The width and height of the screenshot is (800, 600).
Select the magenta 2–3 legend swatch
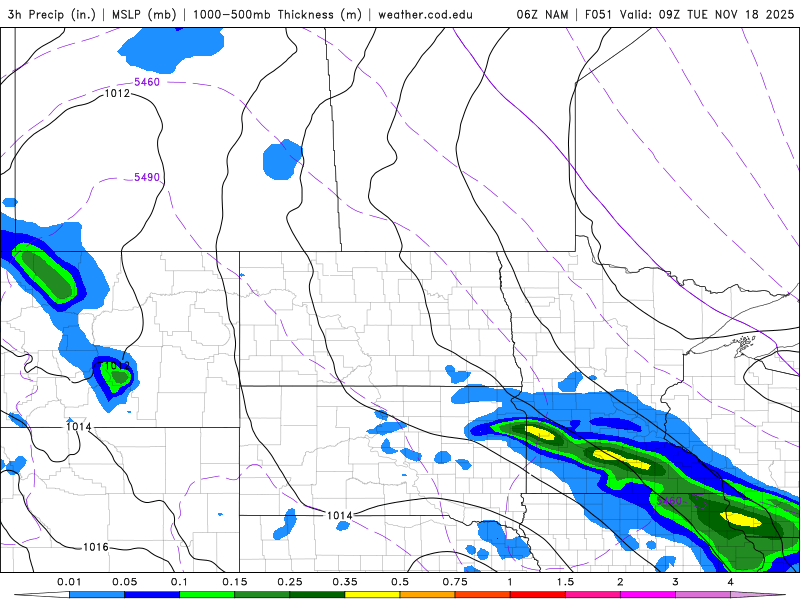coord(648,594)
